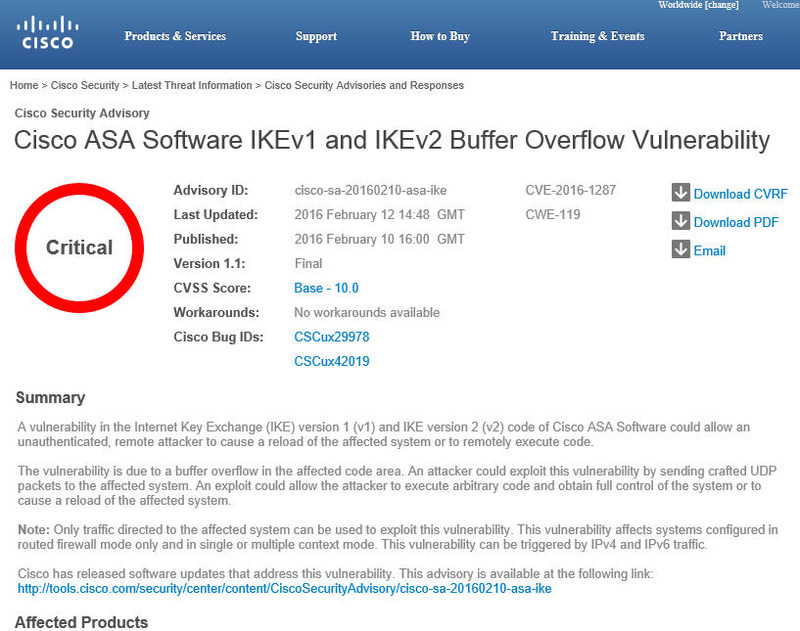
Task: Click the Cisco logo
Action: [48, 33]
